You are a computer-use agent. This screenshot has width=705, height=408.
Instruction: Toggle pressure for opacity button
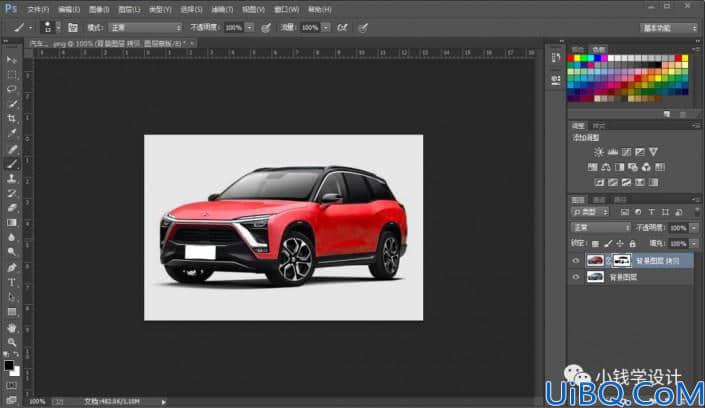(x=266, y=28)
